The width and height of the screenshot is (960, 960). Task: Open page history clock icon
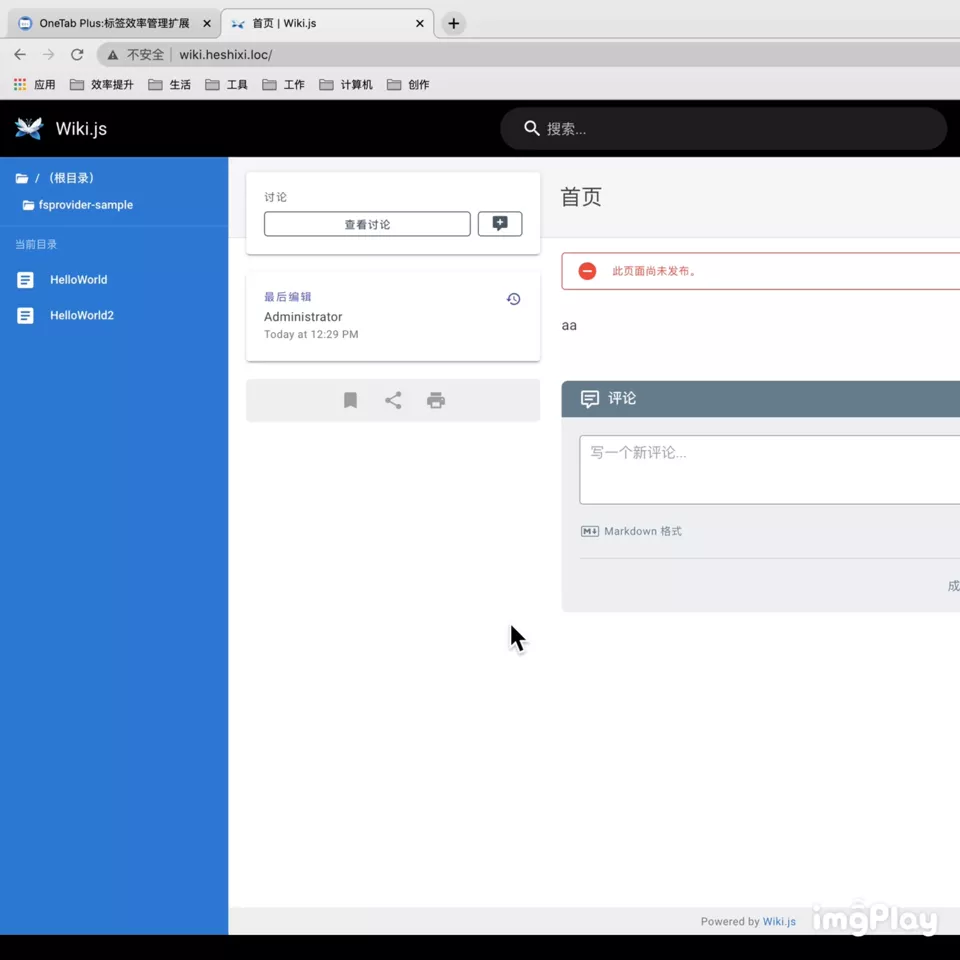pyautogui.click(x=513, y=299)
